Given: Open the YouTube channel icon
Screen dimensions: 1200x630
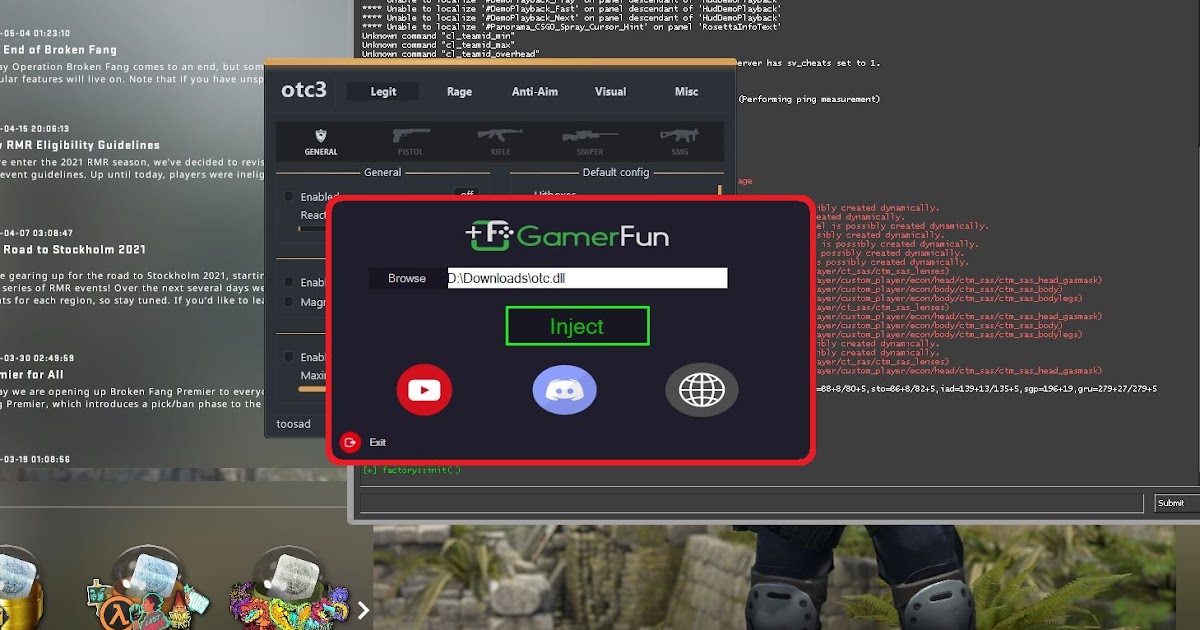Looking at the screenshot, I should point(424,389).
